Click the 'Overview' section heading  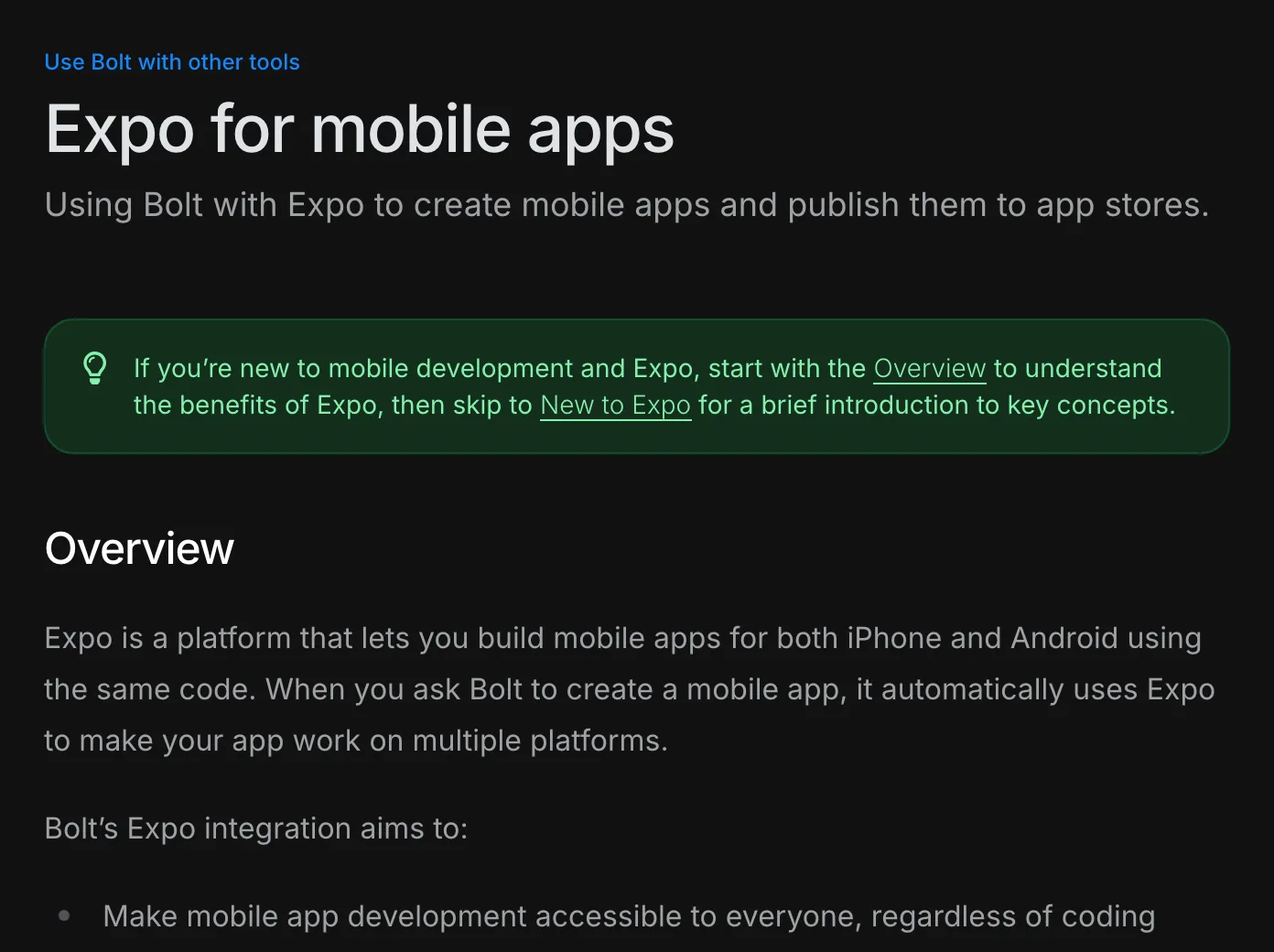(x=139, y=548)
